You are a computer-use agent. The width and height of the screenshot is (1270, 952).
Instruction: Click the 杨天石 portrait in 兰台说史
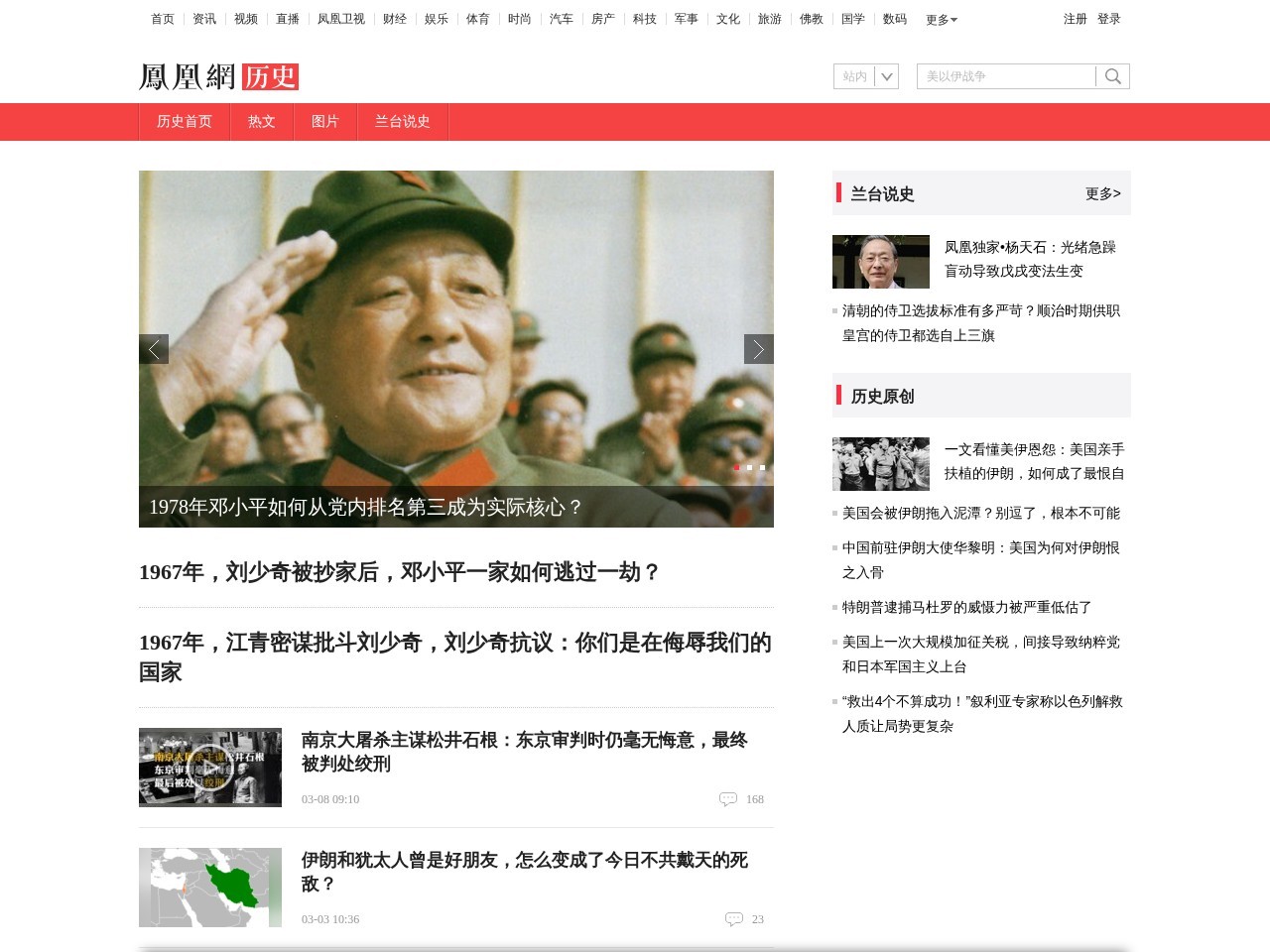point(881,261)
